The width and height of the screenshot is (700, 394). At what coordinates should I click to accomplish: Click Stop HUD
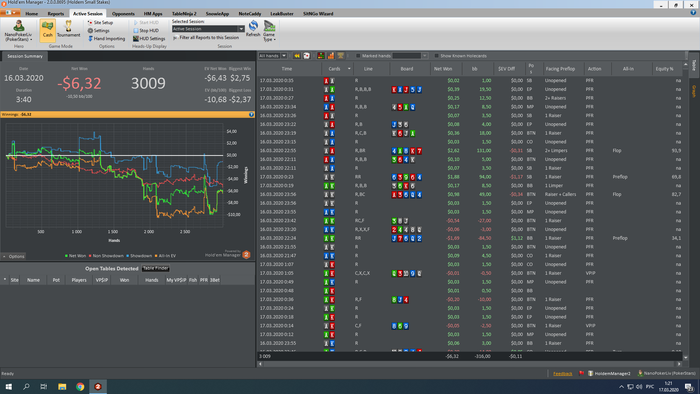coord(146,31)
